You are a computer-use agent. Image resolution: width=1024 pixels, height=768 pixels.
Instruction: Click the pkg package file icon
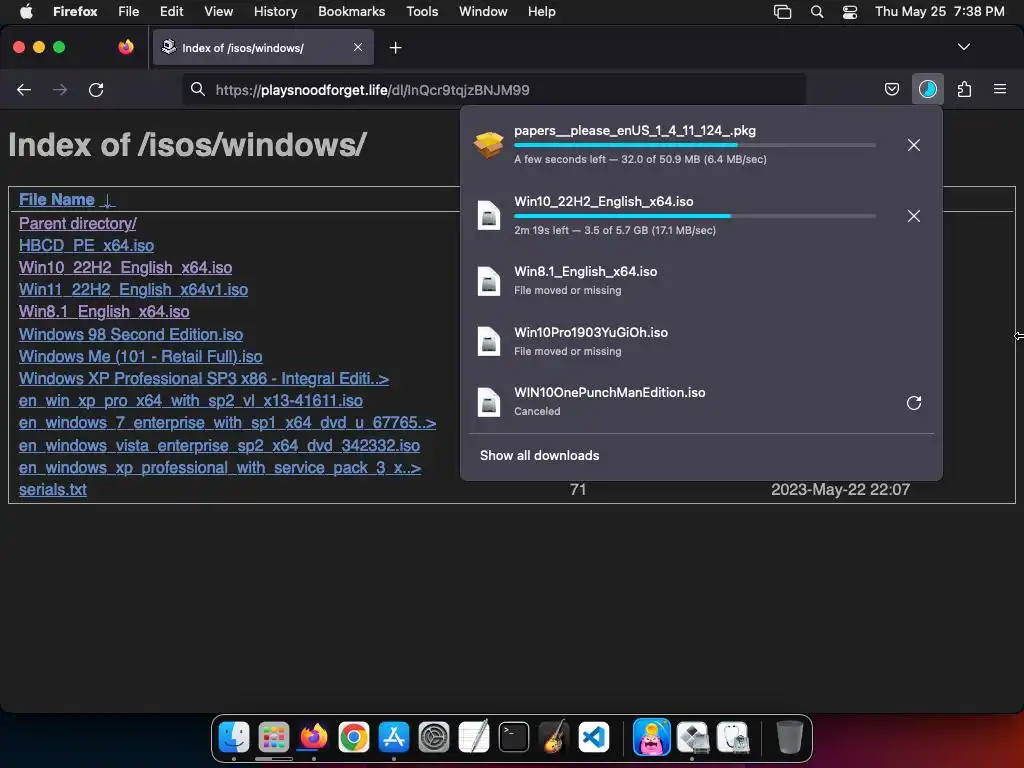point(488,145)
